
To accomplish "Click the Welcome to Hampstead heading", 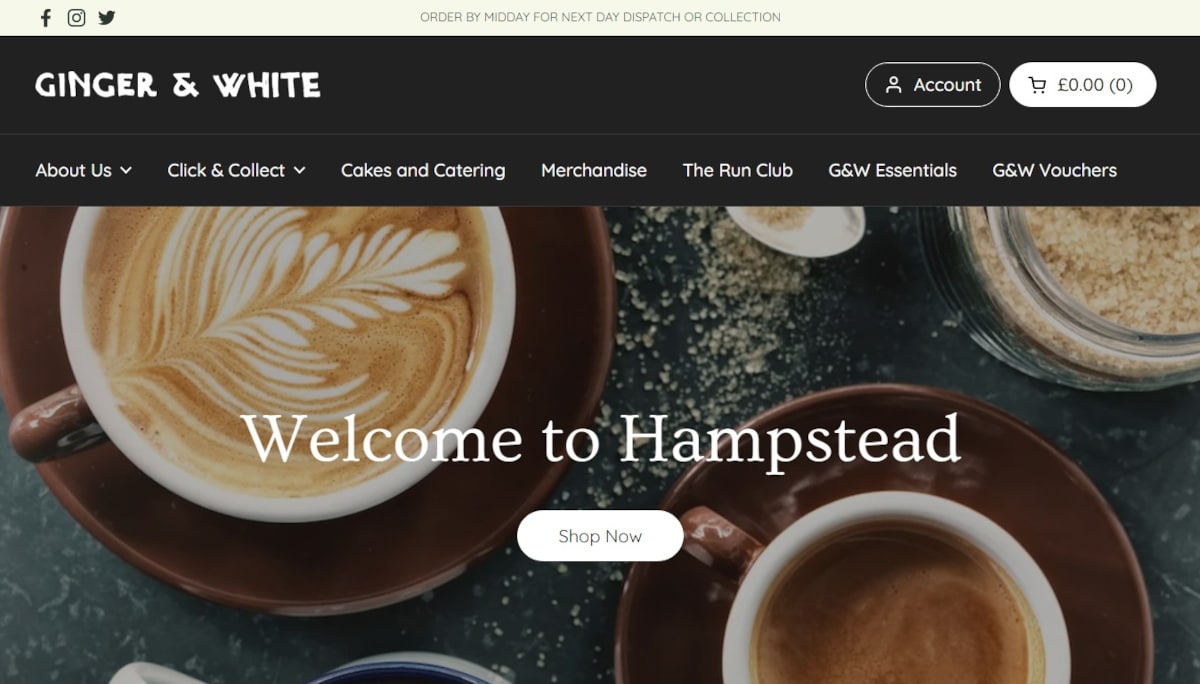I will tap(601, 439).
